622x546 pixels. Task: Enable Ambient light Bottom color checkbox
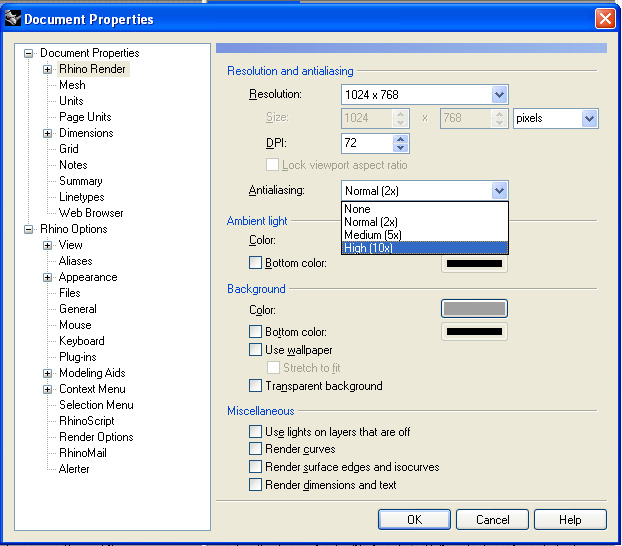(x=255, y=263)
